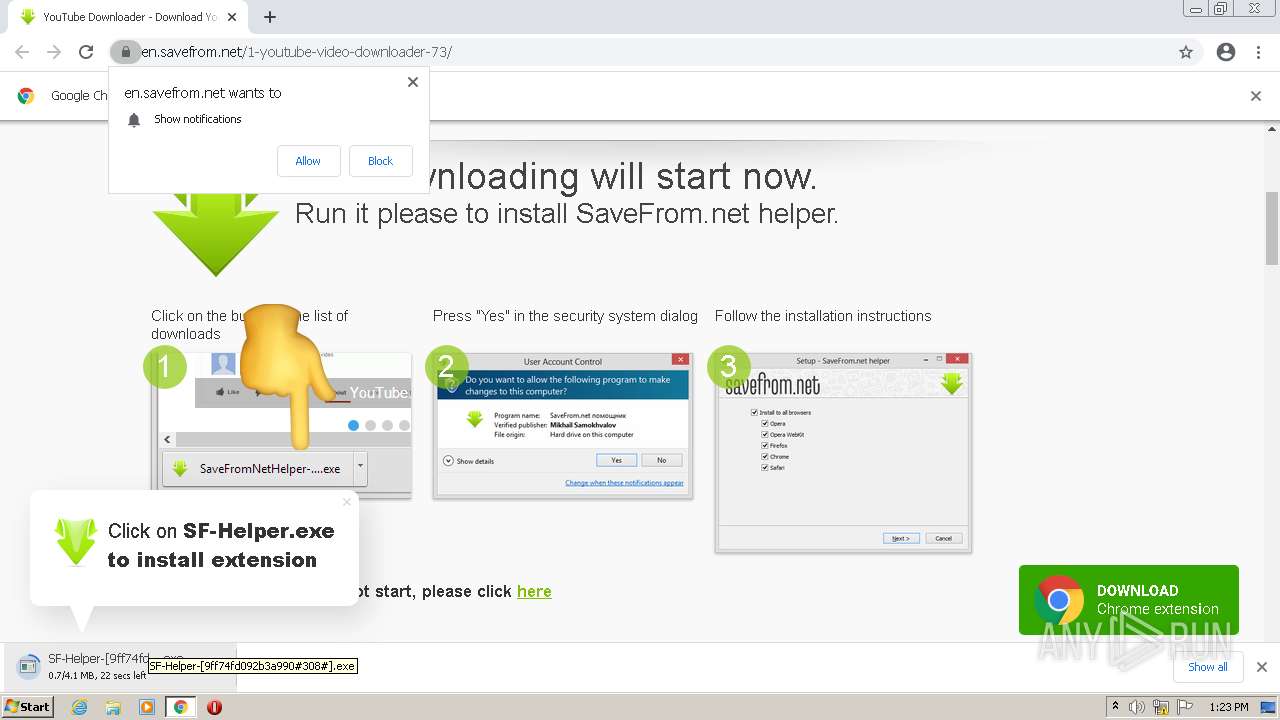Select the YouTube Downloader tab
The height and width of the screenshot is (720, 1280).
130,17
